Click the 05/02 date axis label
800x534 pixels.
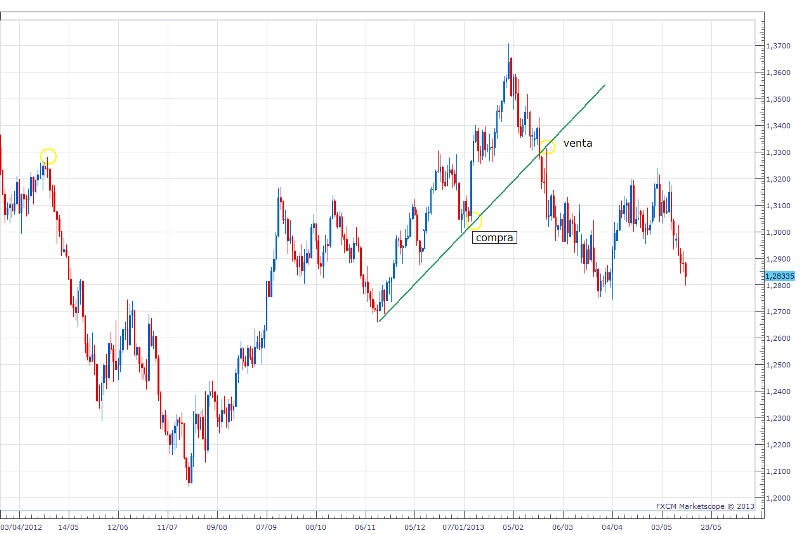(x=513, y=524)
